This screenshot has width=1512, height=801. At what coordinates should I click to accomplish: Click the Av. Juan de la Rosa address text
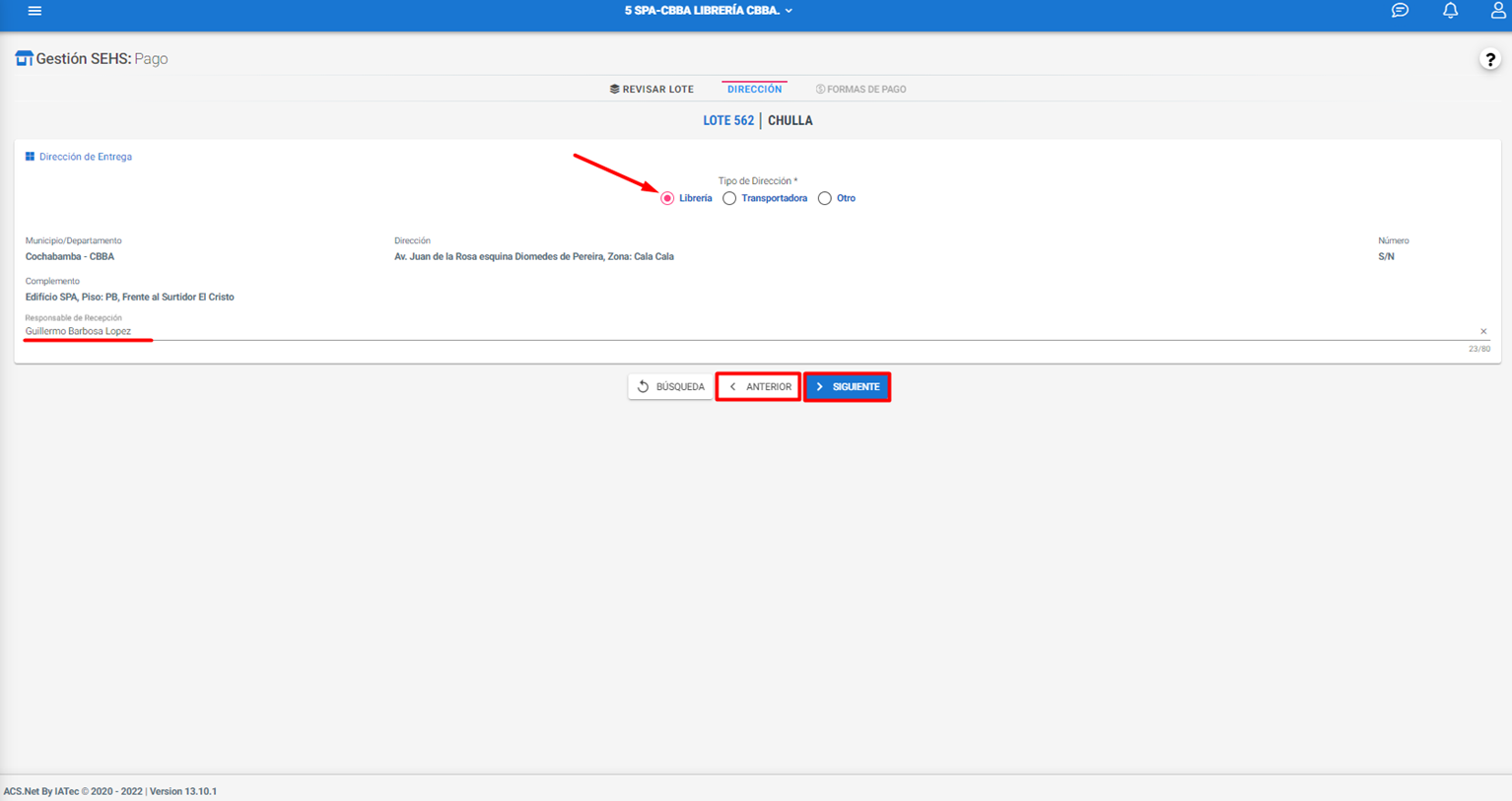tap(534, 256)
